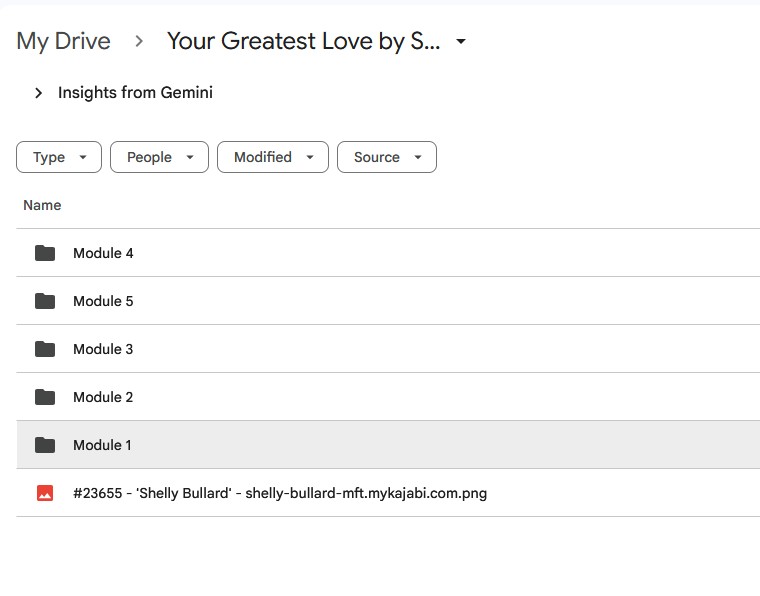The height and width of the screenshot is (596, 760).
Task: Open current folder name dropdown arrow
Action: click(461, 42)
